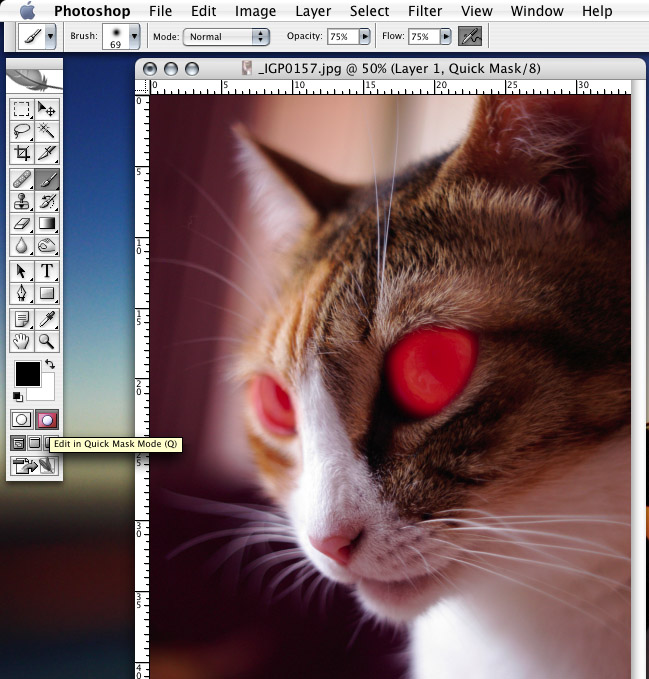This screenshot has width=649, height=679.
Task: Enable the Airbrush option in options bar
Action: pyautogui.click(x=468, y=36)
